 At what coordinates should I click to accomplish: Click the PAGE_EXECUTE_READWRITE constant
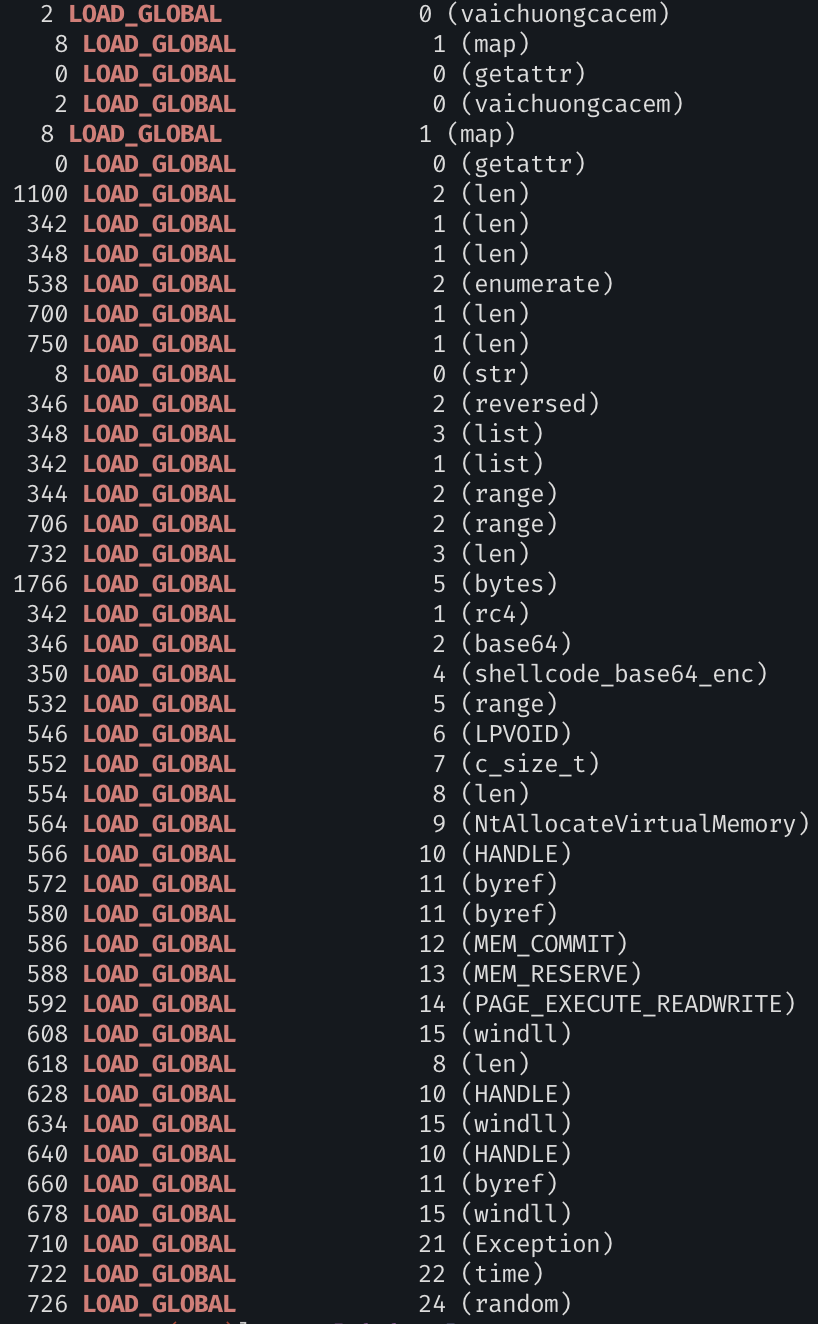coord(628,1004)
